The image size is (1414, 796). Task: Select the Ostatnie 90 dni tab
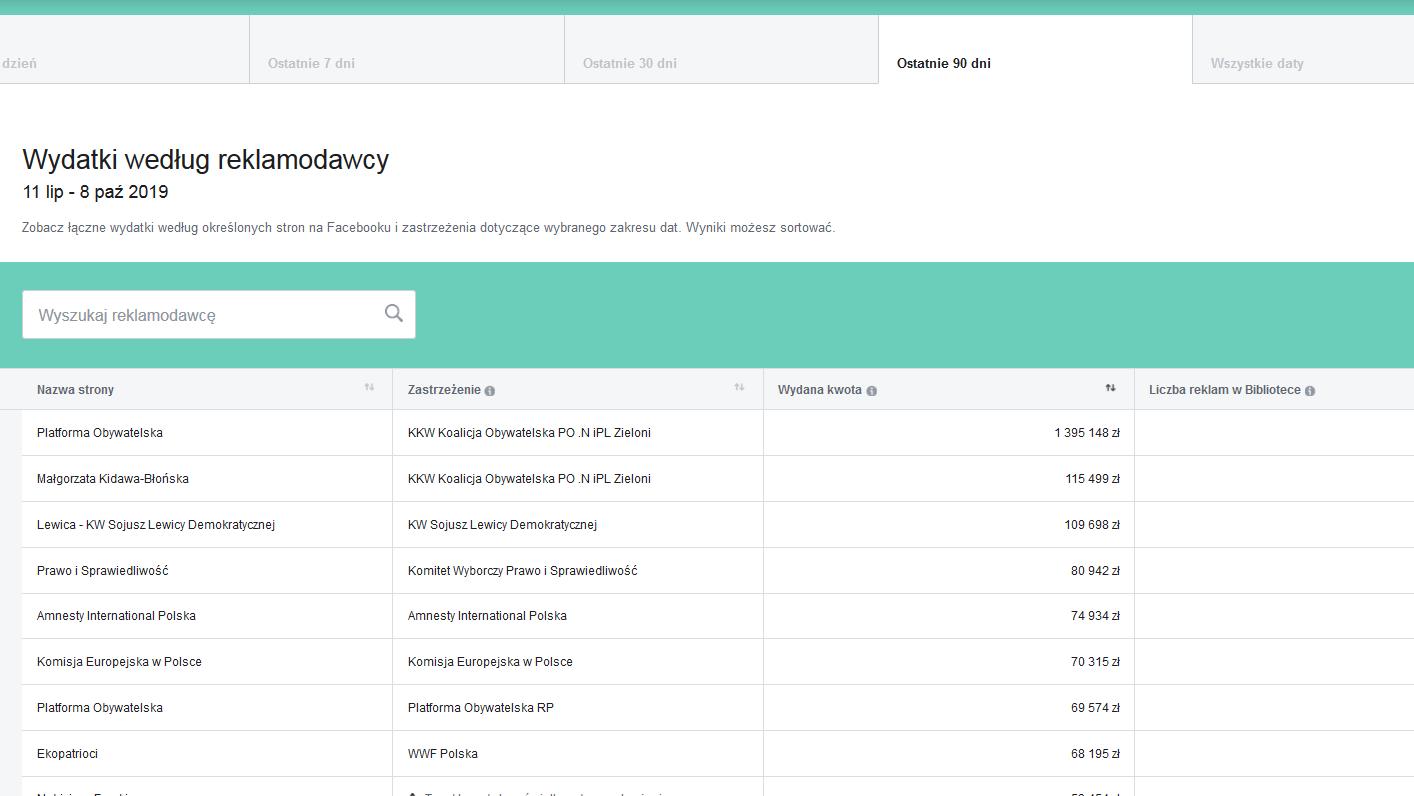[x=1035, y=50]
